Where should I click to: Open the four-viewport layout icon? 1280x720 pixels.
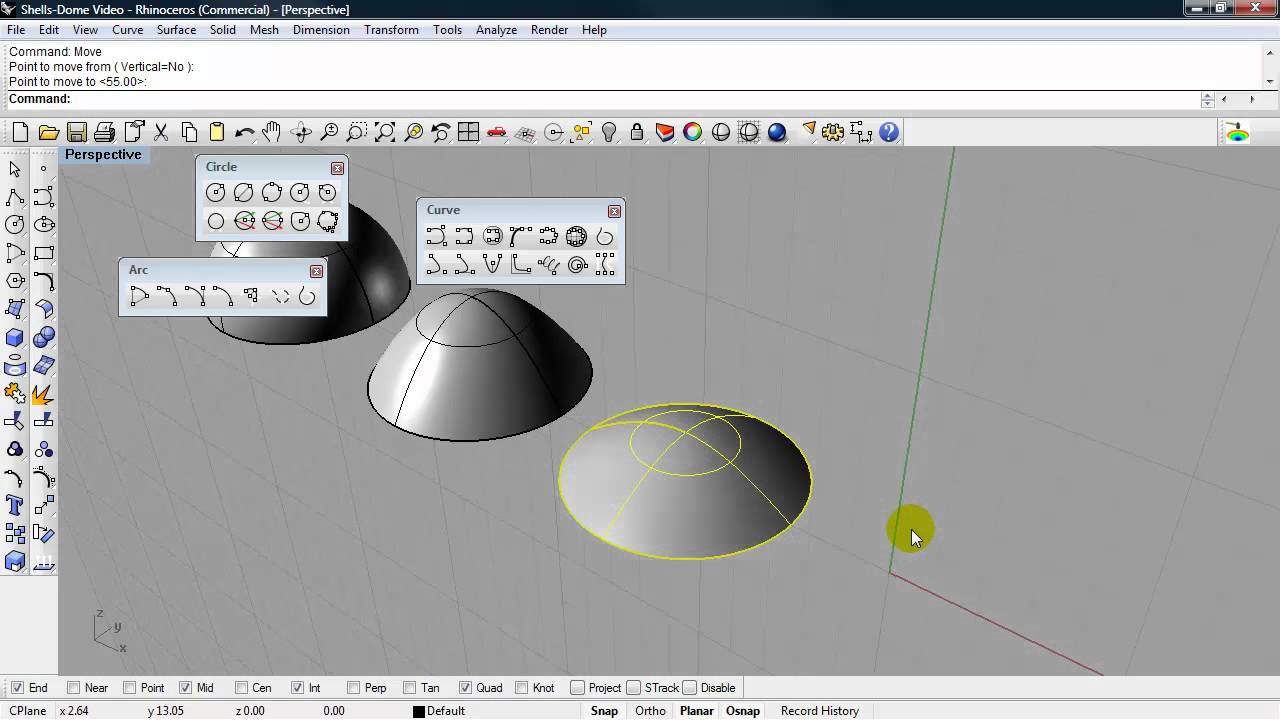point(468,132)
